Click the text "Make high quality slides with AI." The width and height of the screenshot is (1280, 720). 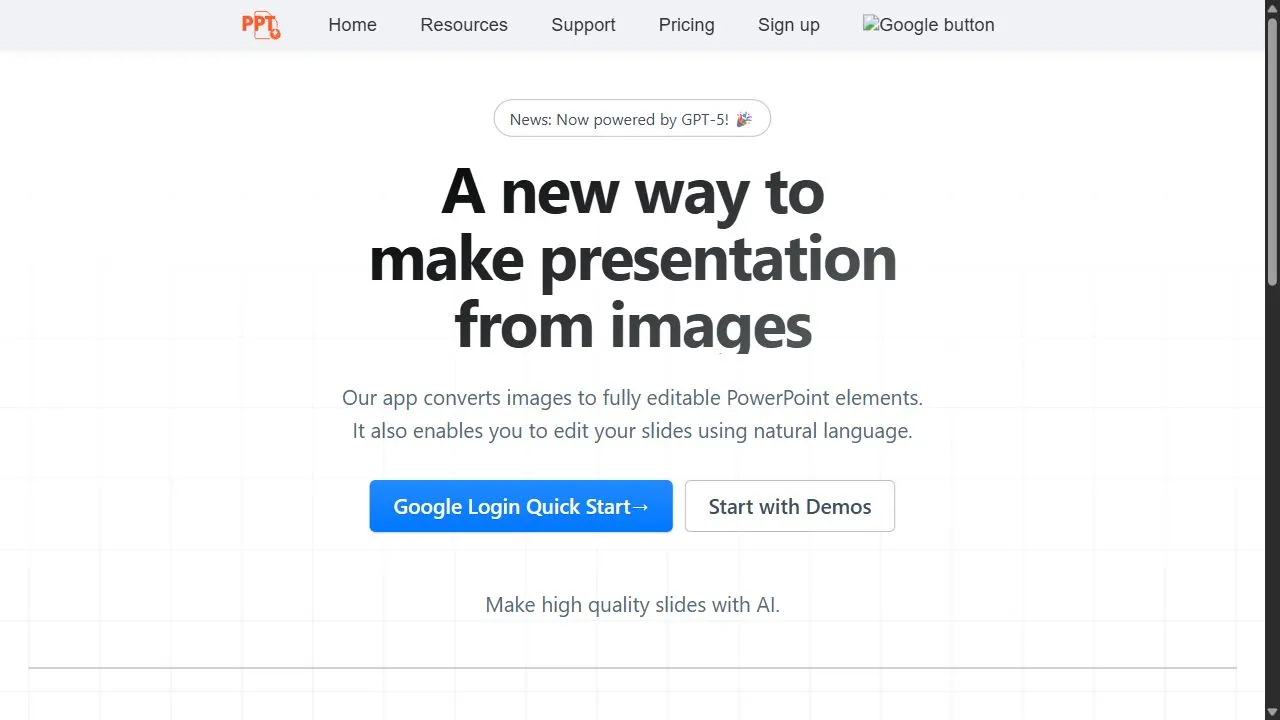pyautogui.click(x=632, y=605)
